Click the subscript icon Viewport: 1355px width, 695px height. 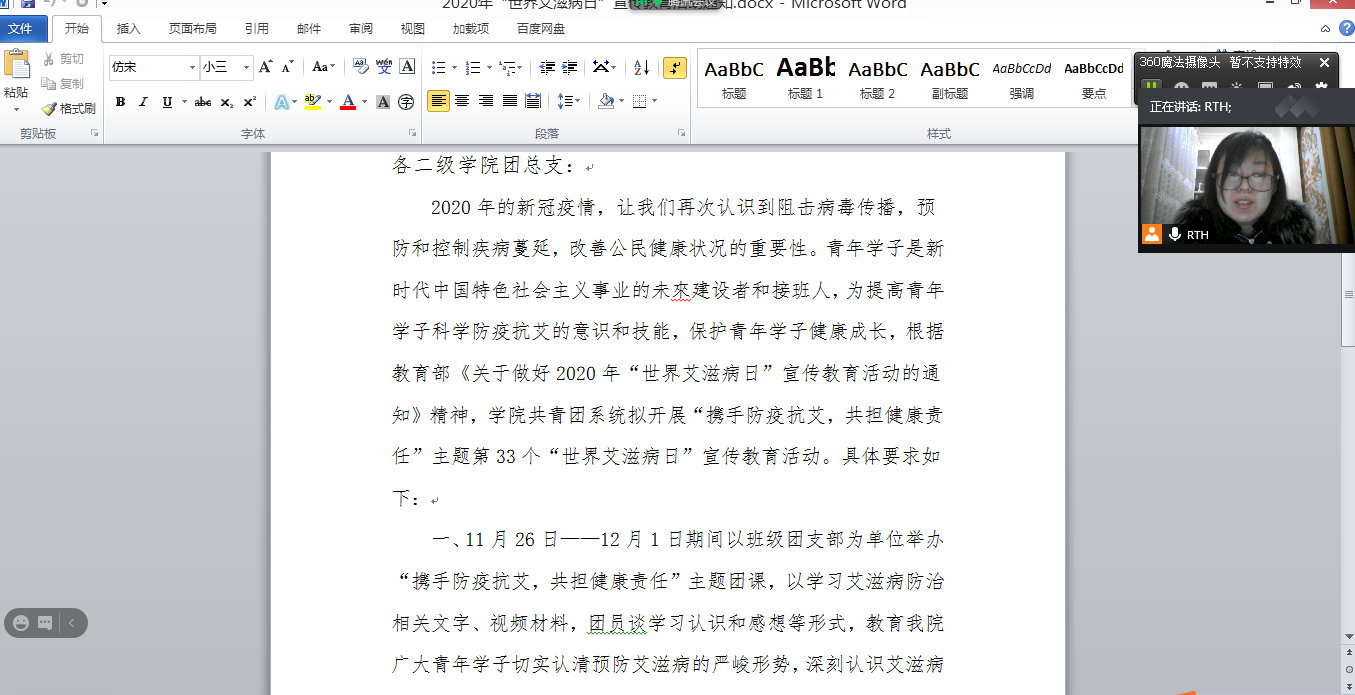(x=227, y=102)
